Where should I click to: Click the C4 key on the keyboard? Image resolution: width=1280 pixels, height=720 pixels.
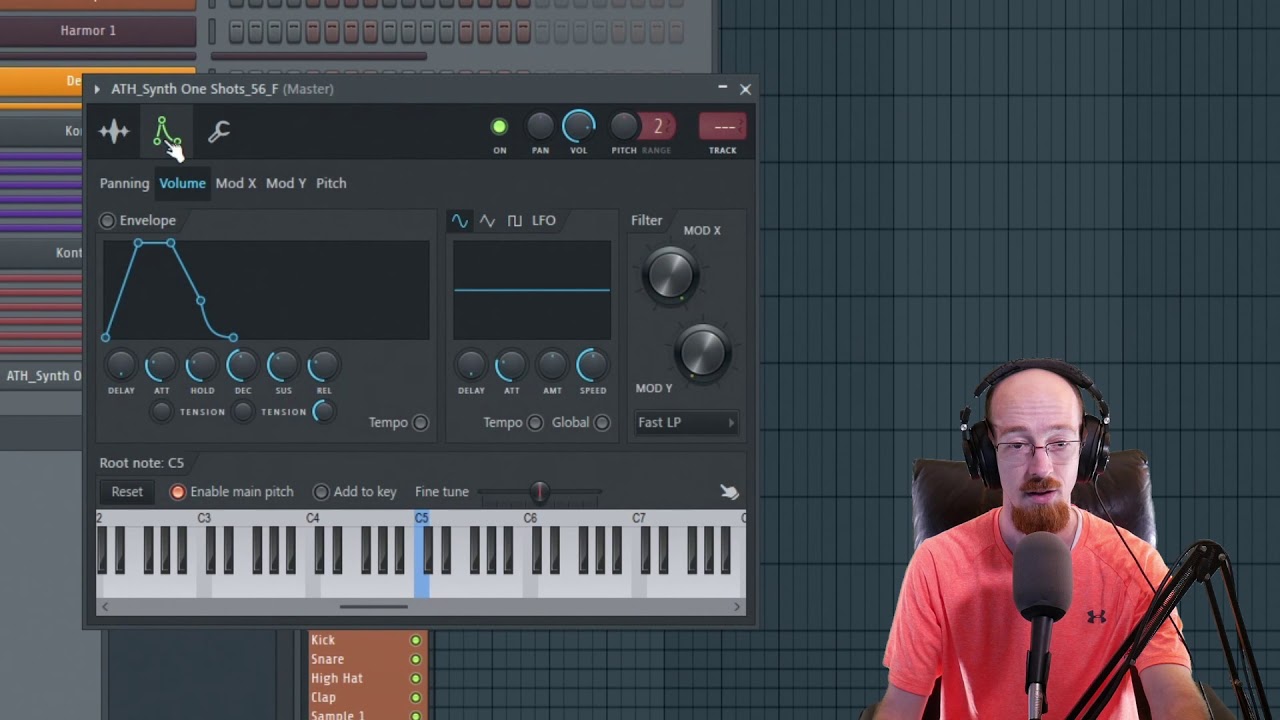click(x=312, y=587)
